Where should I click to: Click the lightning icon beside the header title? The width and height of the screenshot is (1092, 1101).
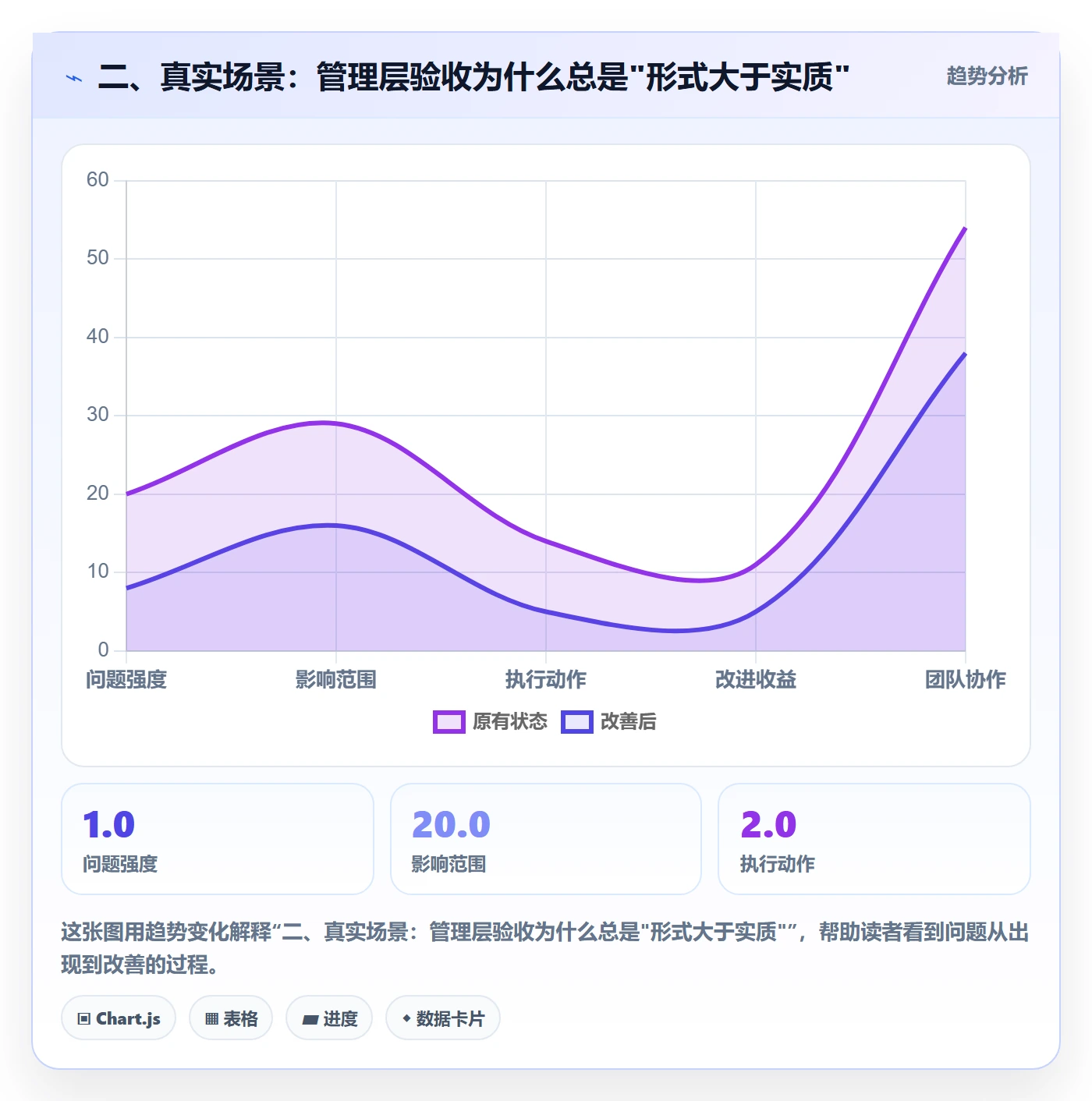tap(74, 78)
